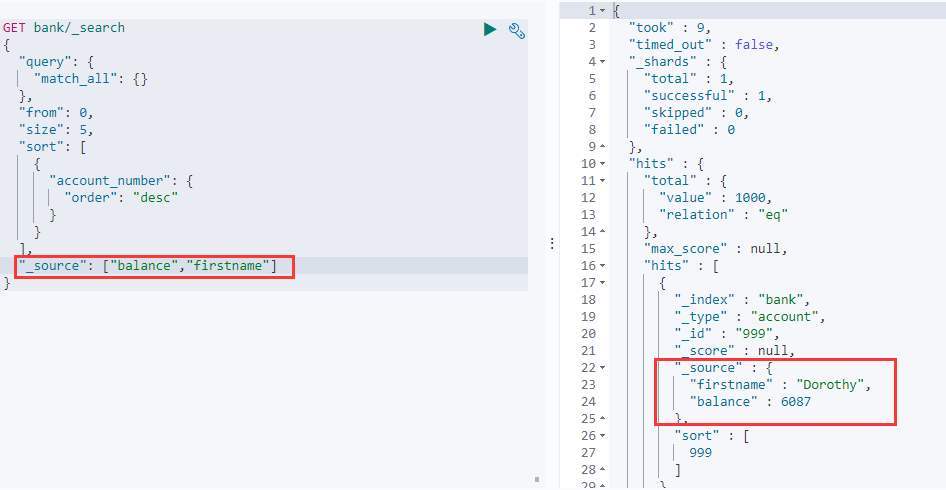
Task: Fold the "total" object at line 11
Action: point(602,180)
